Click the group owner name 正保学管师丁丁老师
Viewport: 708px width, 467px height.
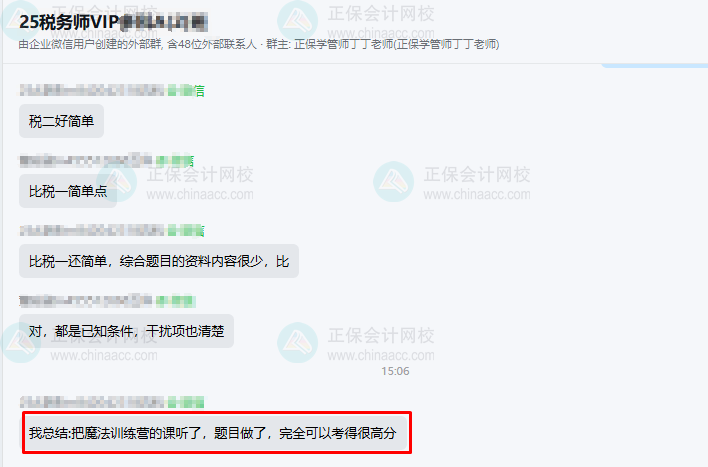[x=344, y=44]
